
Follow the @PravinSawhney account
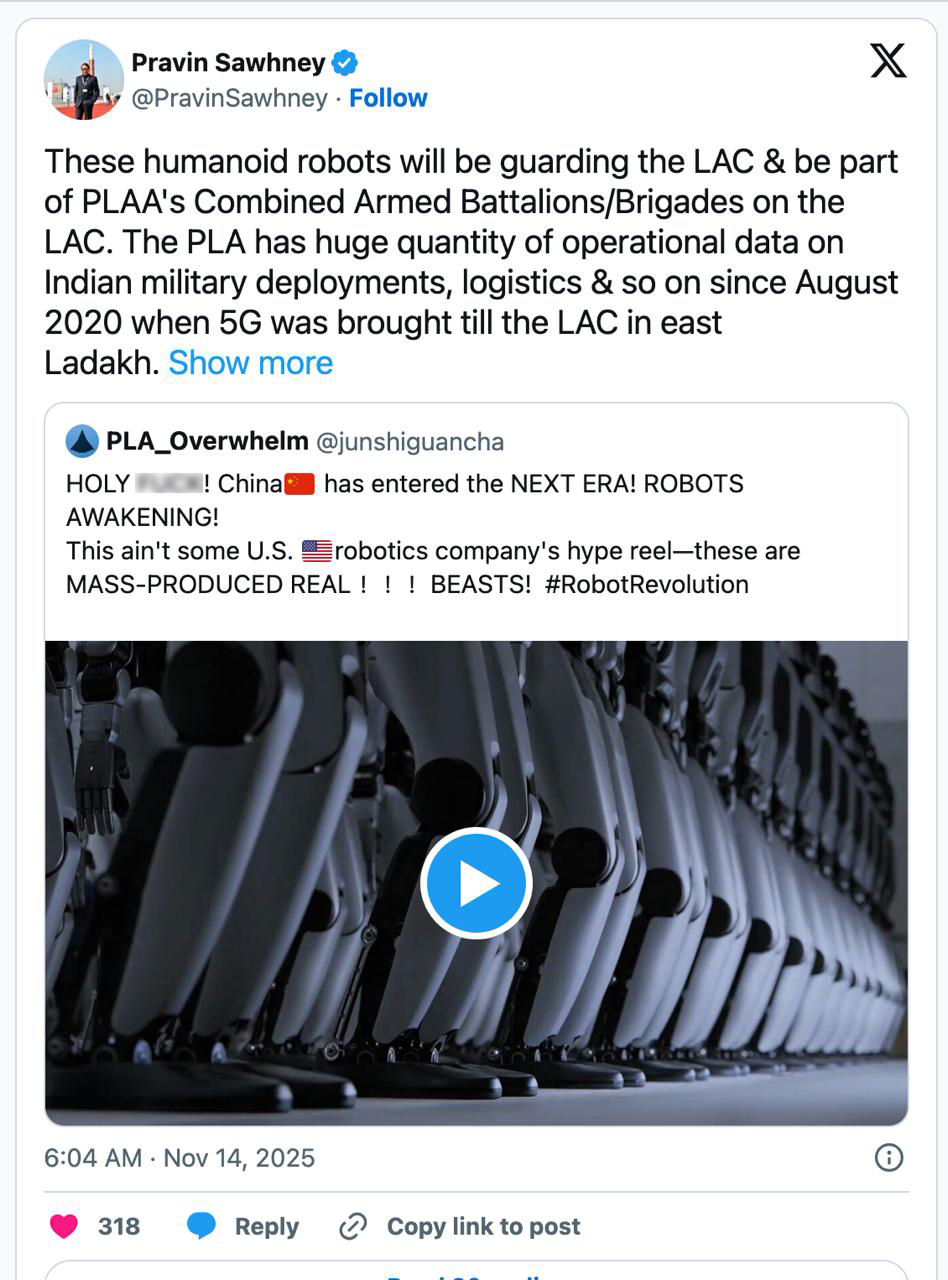pos(388,98)
